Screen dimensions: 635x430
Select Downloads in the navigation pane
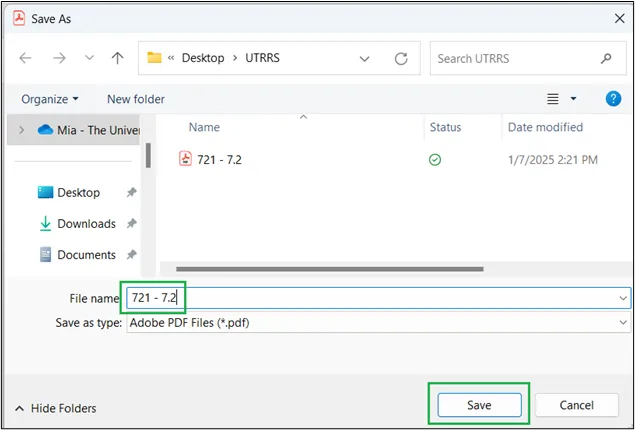click(x=86, y=224)
